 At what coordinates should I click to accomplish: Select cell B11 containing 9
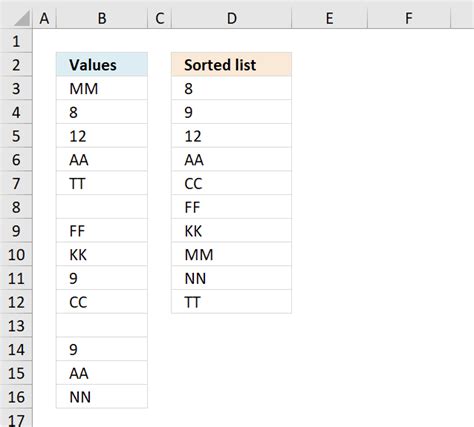click(x=102, y=278)
